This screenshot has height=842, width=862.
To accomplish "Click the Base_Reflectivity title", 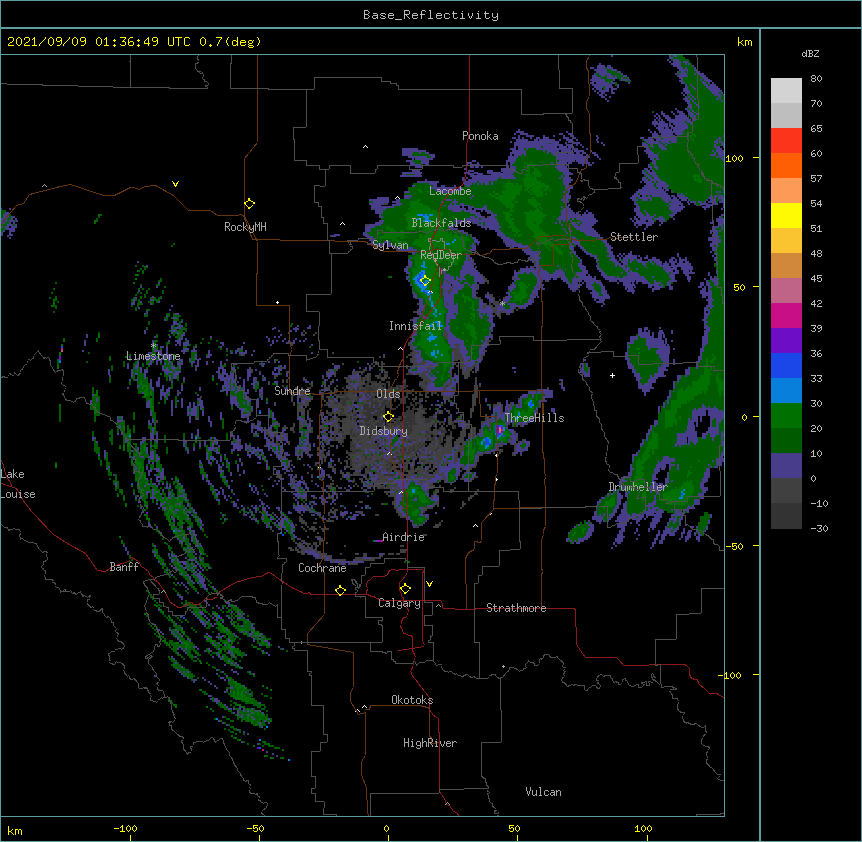I will click(431, 15).
